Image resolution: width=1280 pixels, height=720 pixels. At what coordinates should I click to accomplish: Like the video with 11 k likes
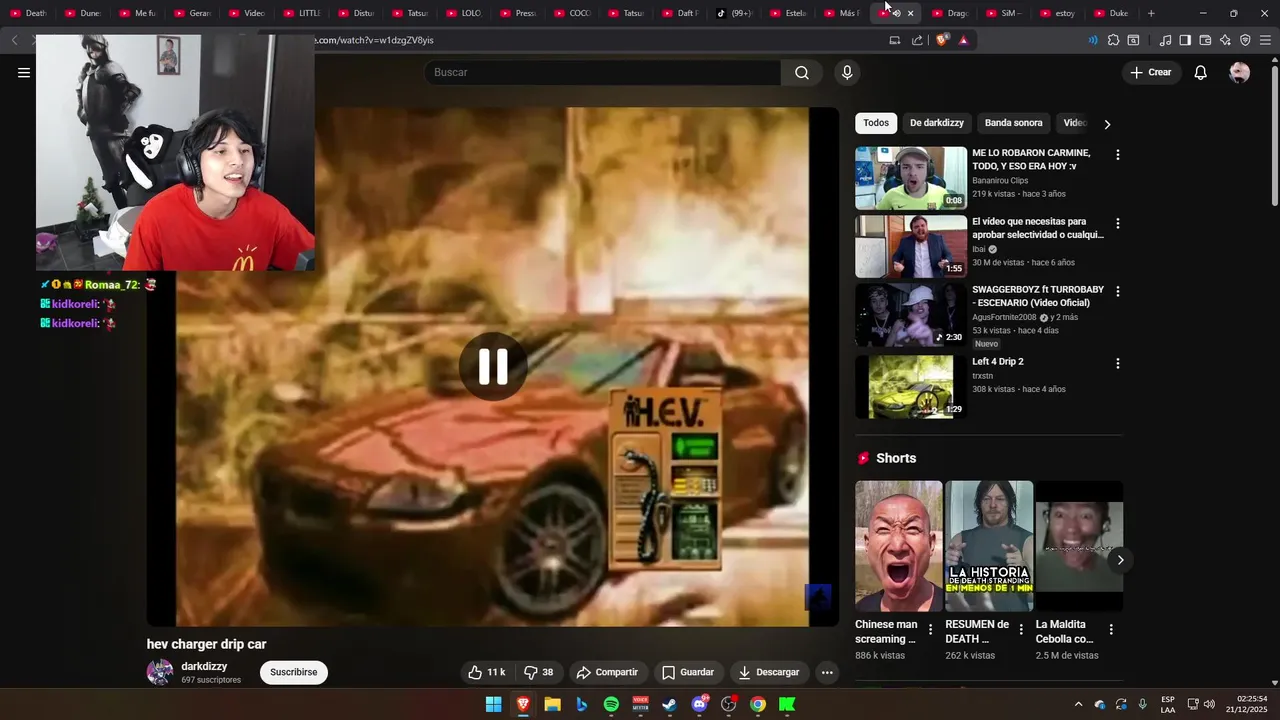[x=487, y=672]
